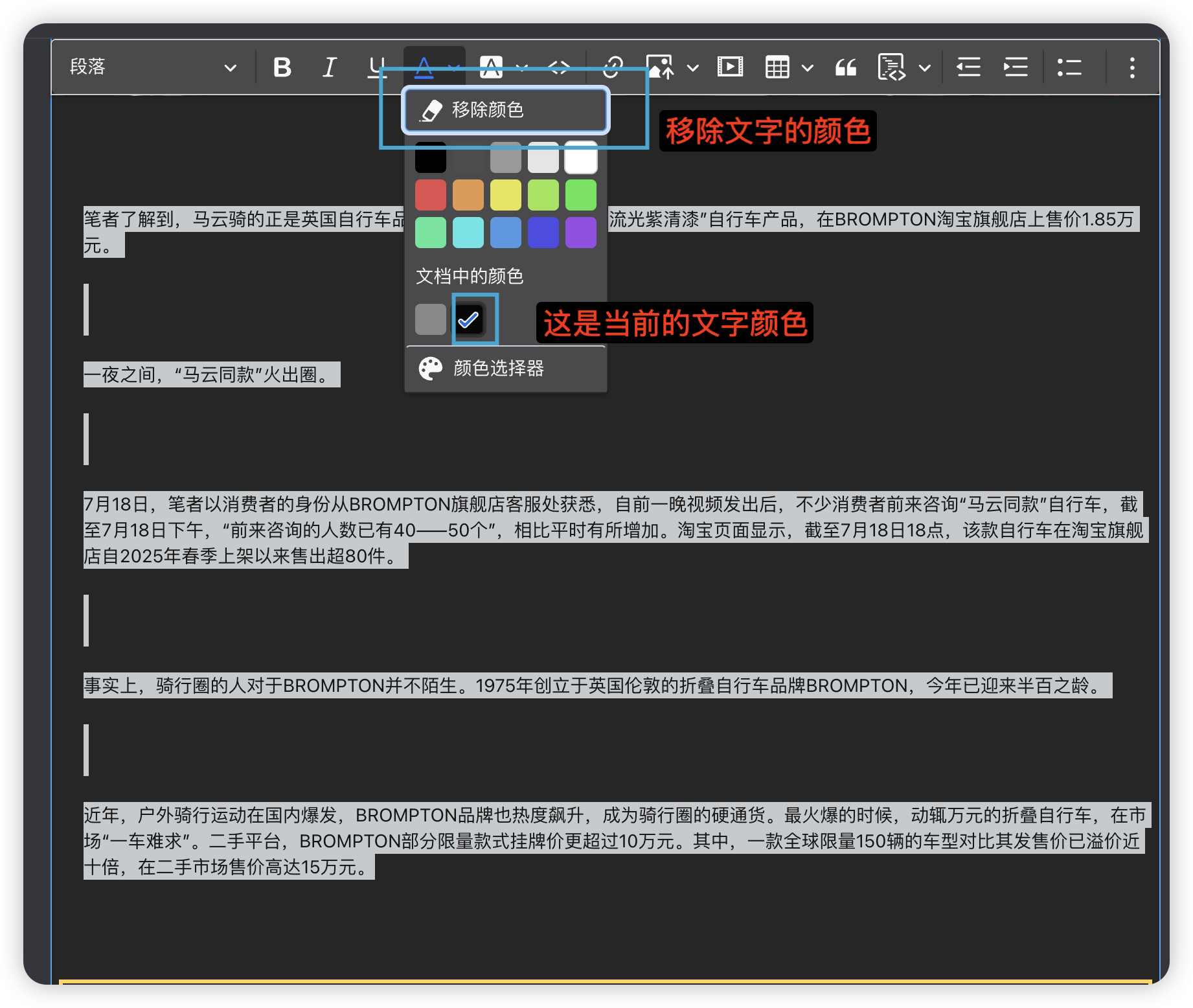
Task: Select the green color swatch
Action: point(581,195)
